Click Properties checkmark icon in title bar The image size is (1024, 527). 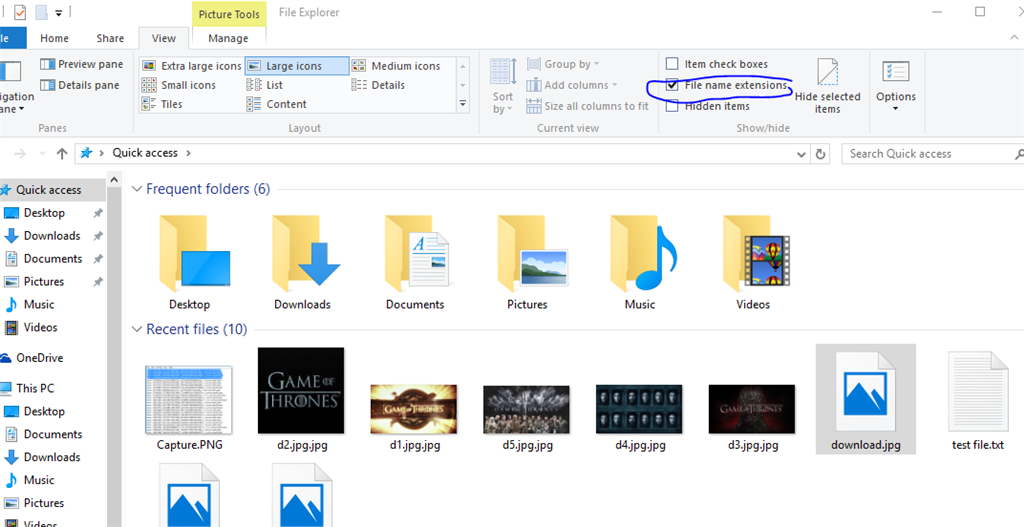[x=20, y=12]
